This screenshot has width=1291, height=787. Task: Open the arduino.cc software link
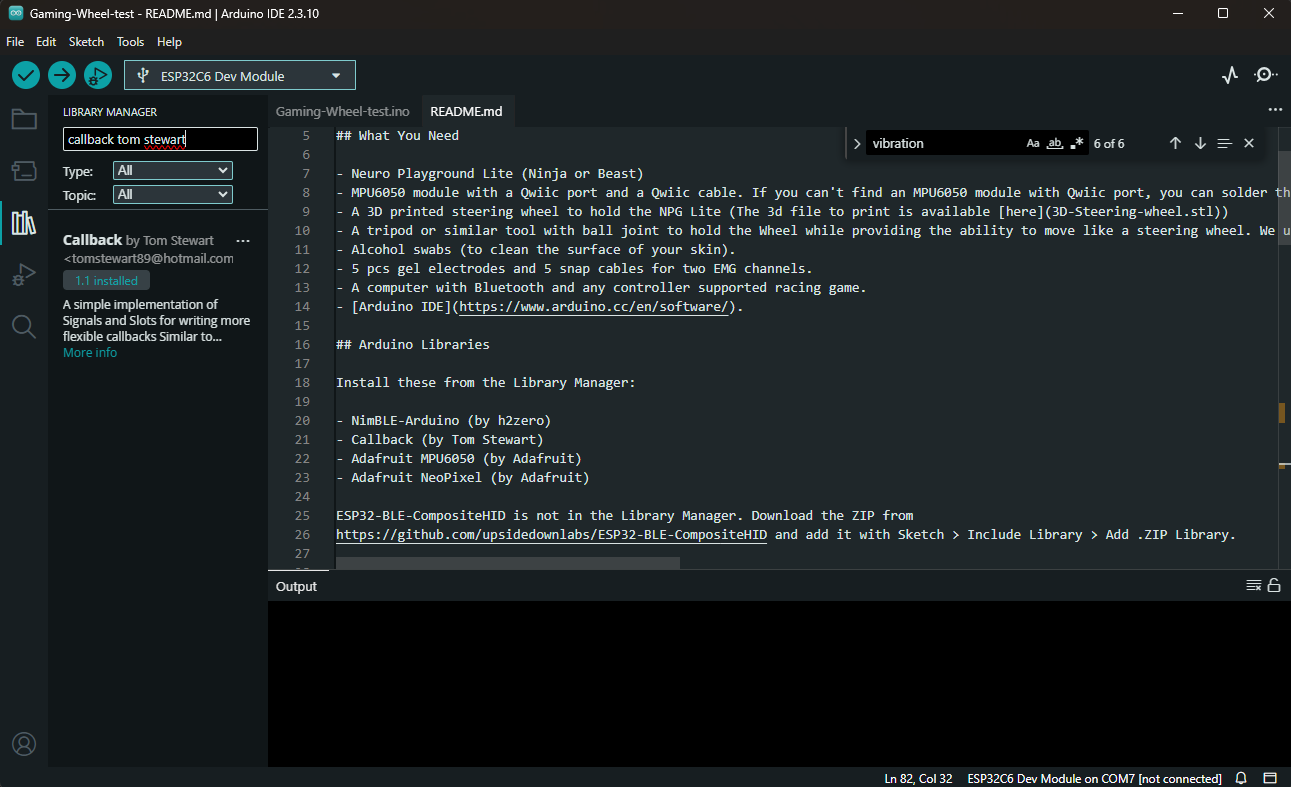(594, 307)
